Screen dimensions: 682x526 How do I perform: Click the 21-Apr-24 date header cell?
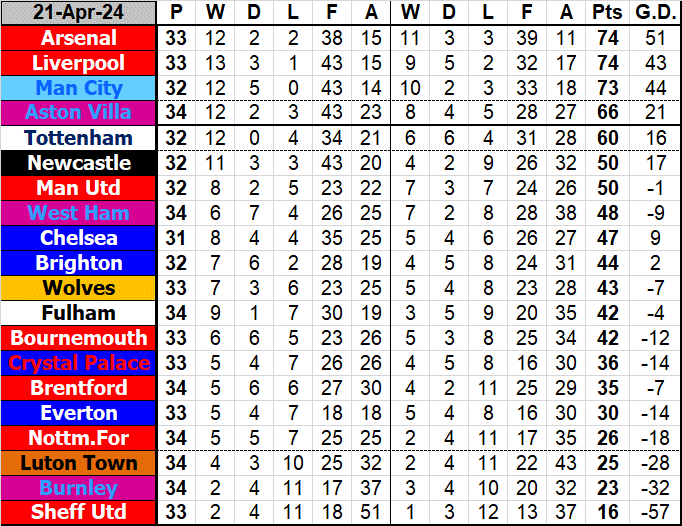pos(78,13)
